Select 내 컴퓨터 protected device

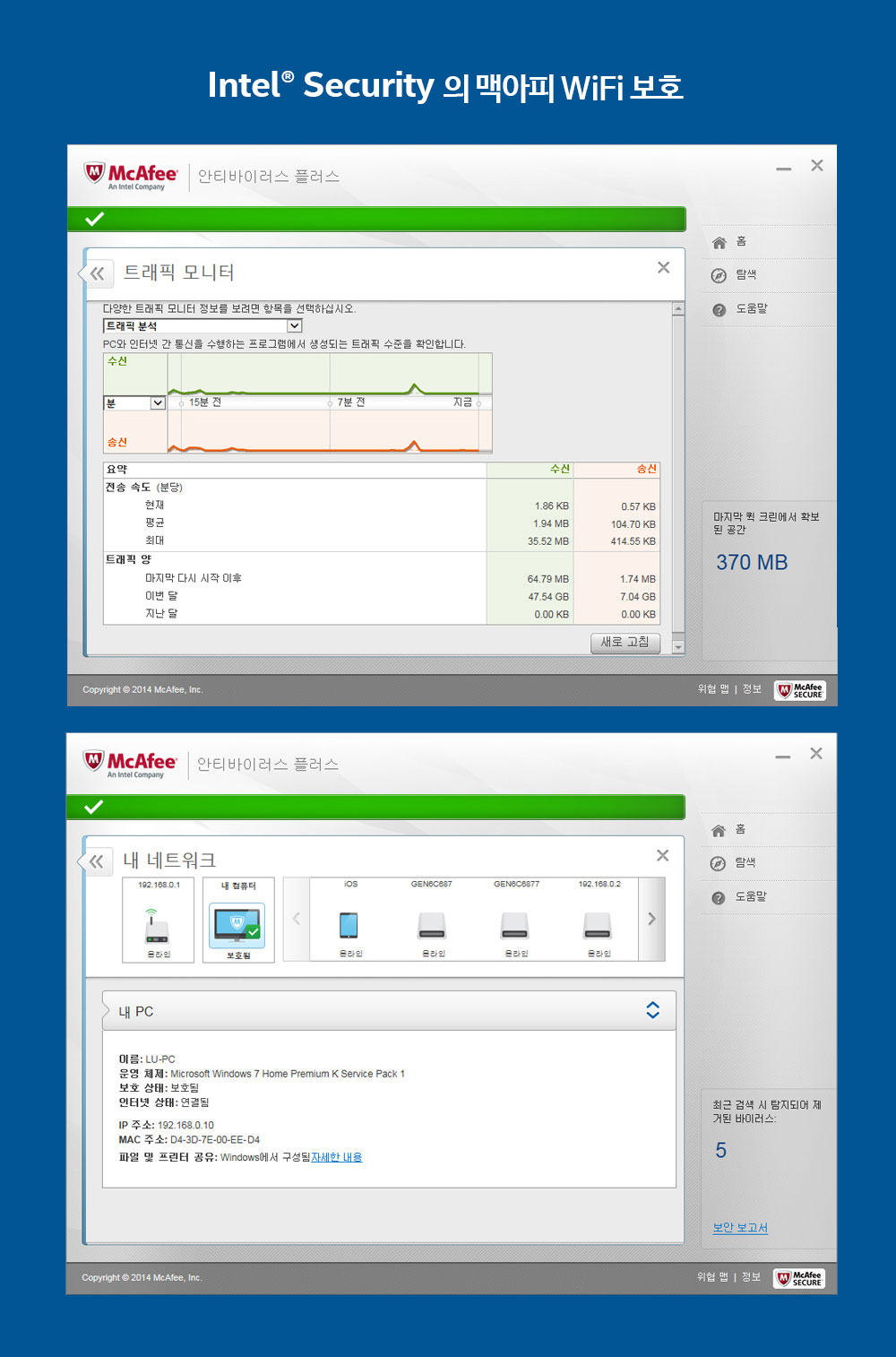point(238,920)
